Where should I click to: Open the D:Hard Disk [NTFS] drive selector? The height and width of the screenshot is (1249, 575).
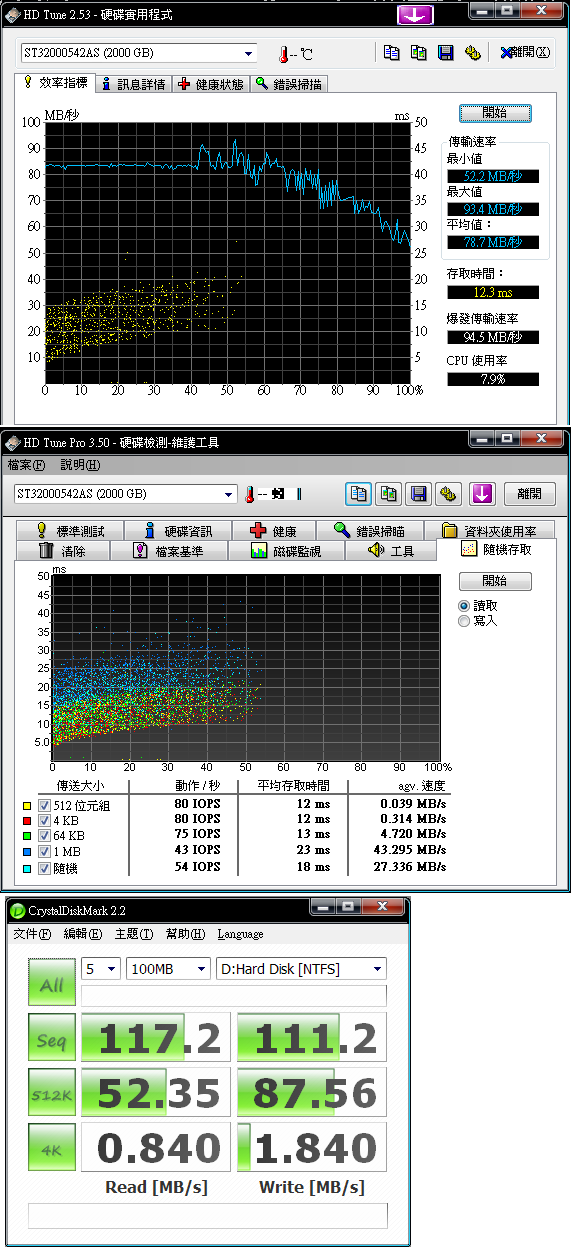click(x=300, y=968)
